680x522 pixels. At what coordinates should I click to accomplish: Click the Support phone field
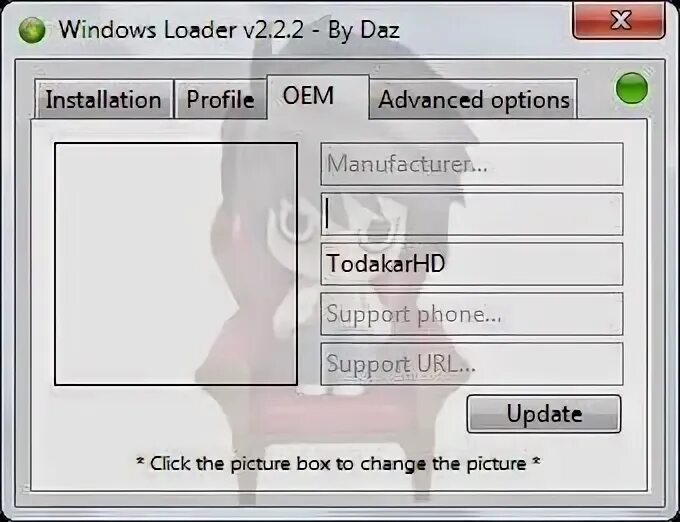472,314
